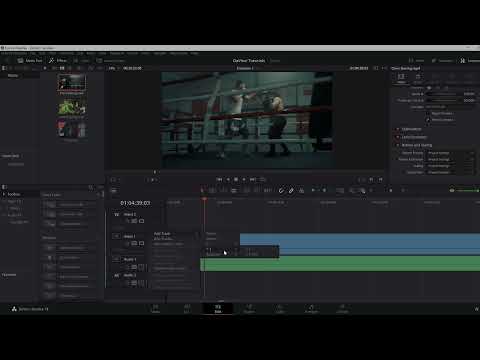480x360 pixels.
Task: Select the first media pool clip thumbnail
Action: click(72, 82)
